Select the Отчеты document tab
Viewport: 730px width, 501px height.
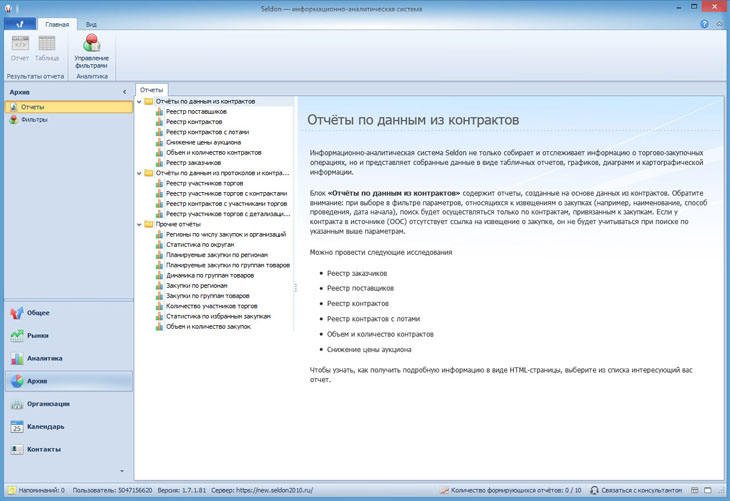[x=151, y=90]
